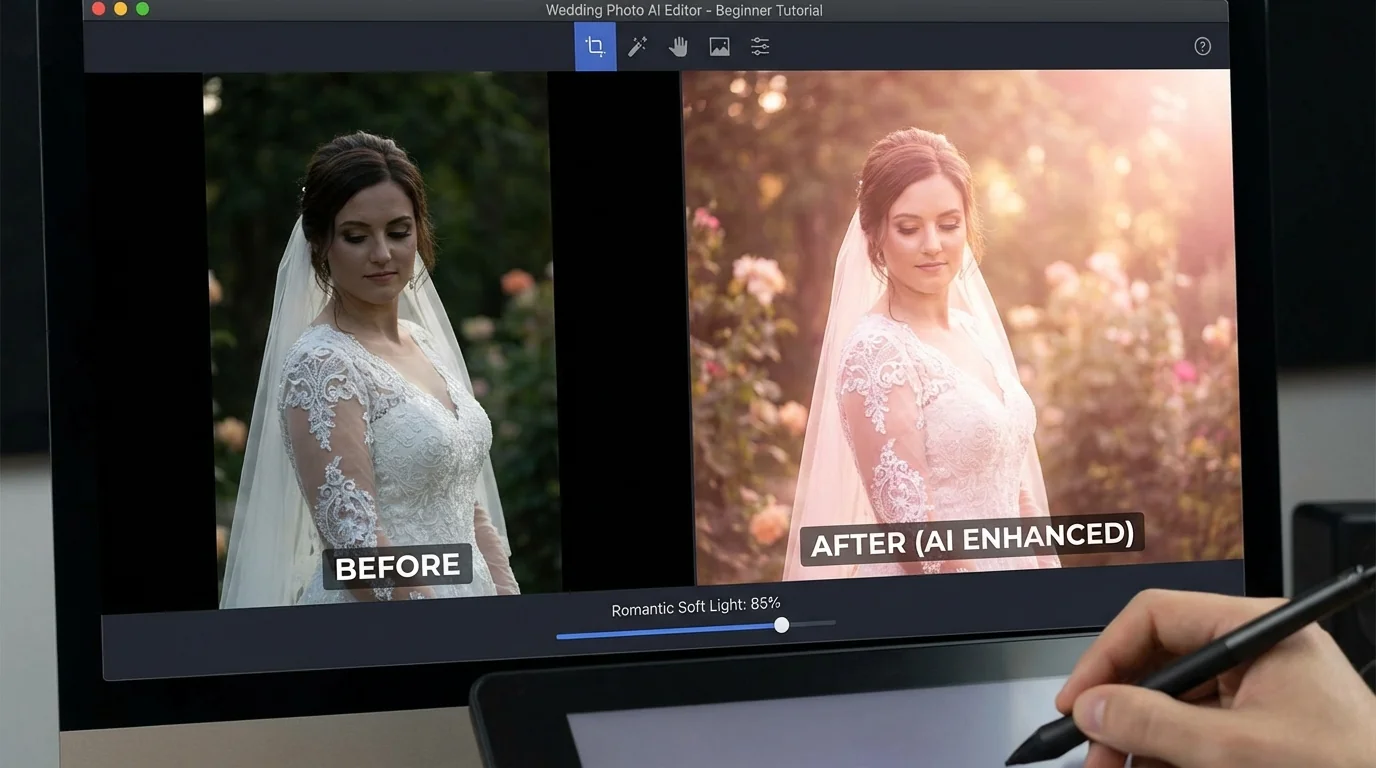Select the AI enhanced after photo preview

960,300
